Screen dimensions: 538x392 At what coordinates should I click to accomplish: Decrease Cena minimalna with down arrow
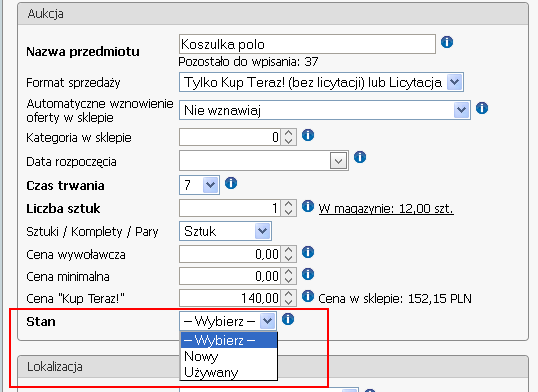(x=289, y=280)
